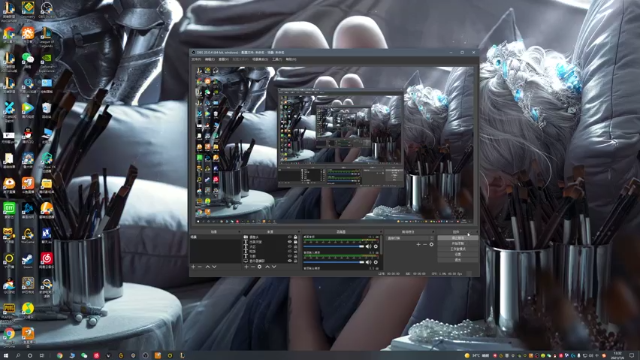Toggle lock of display capture source row

(x=296, y=261)
